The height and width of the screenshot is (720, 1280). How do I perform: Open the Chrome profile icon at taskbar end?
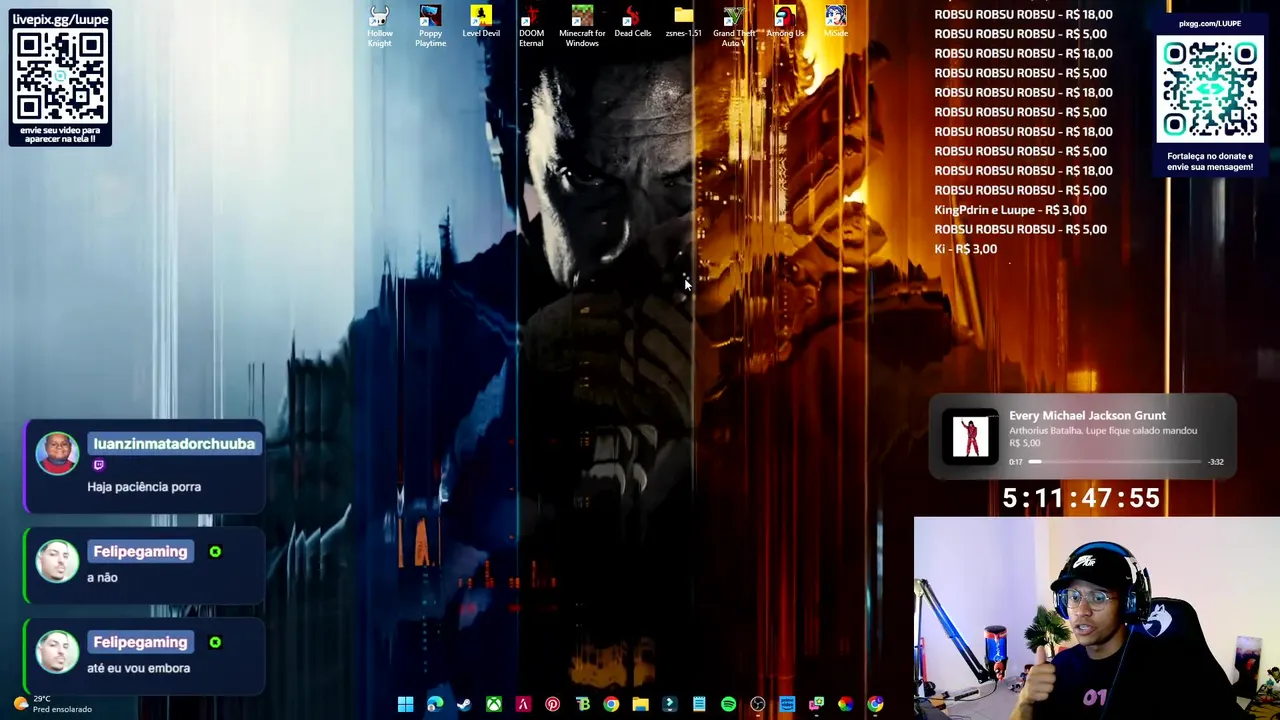click(x=875, y=704)
